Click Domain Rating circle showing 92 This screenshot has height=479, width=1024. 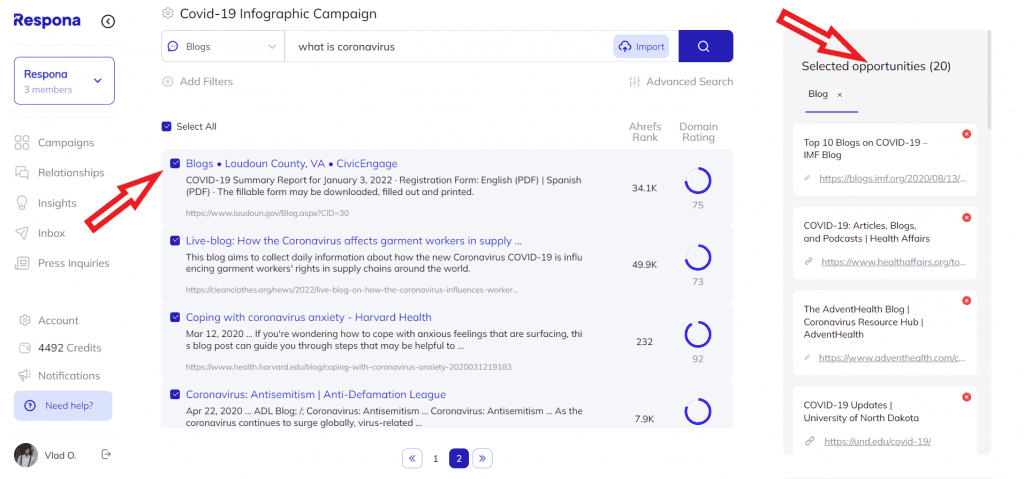click(x=697, y=334)
